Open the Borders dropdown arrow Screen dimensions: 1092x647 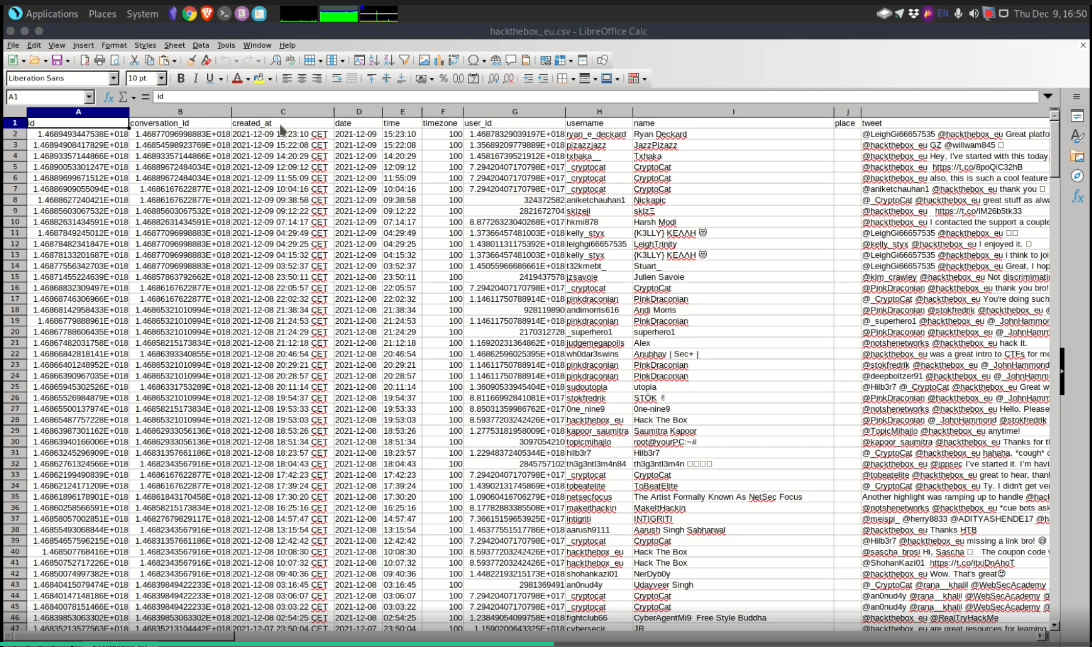[x=573, y=79]
